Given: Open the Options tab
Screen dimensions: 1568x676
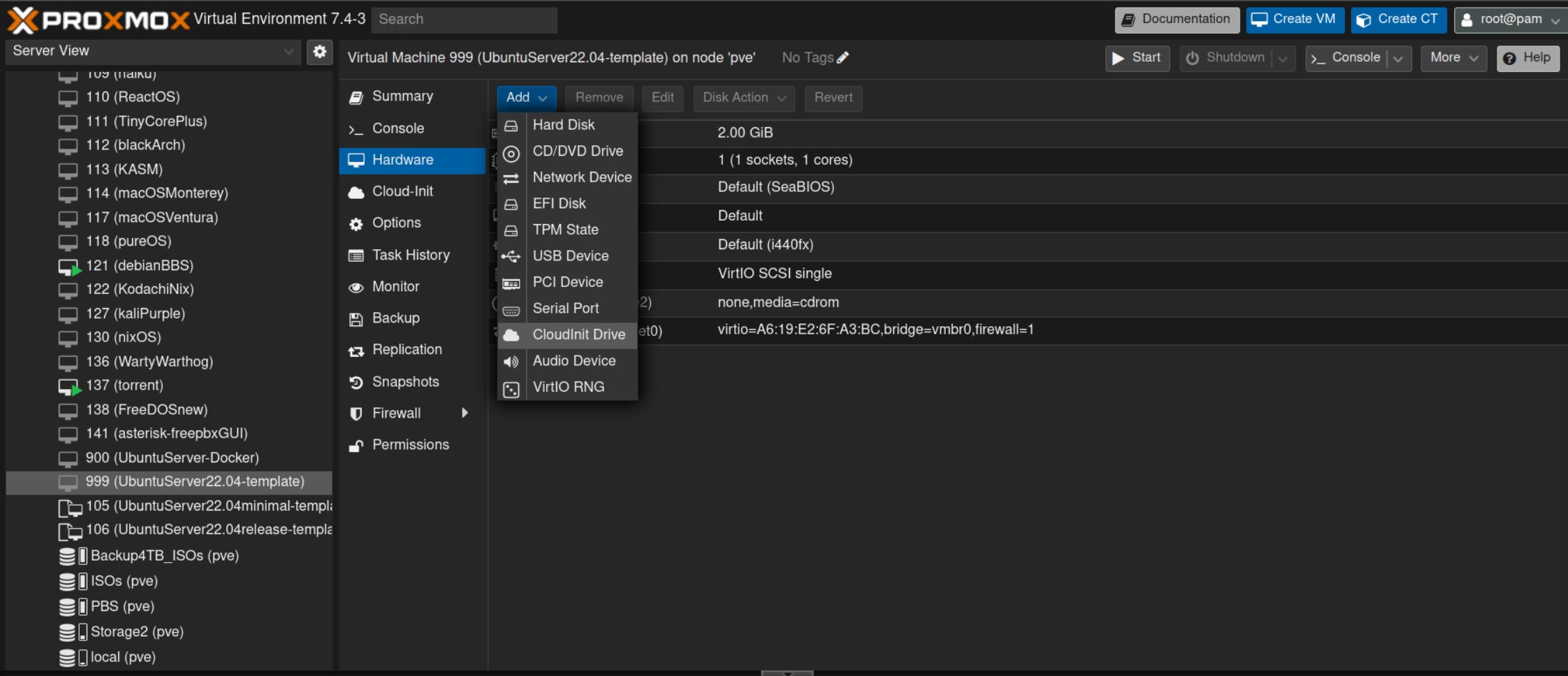Looking at the screenshot, I should pos(413,223).
